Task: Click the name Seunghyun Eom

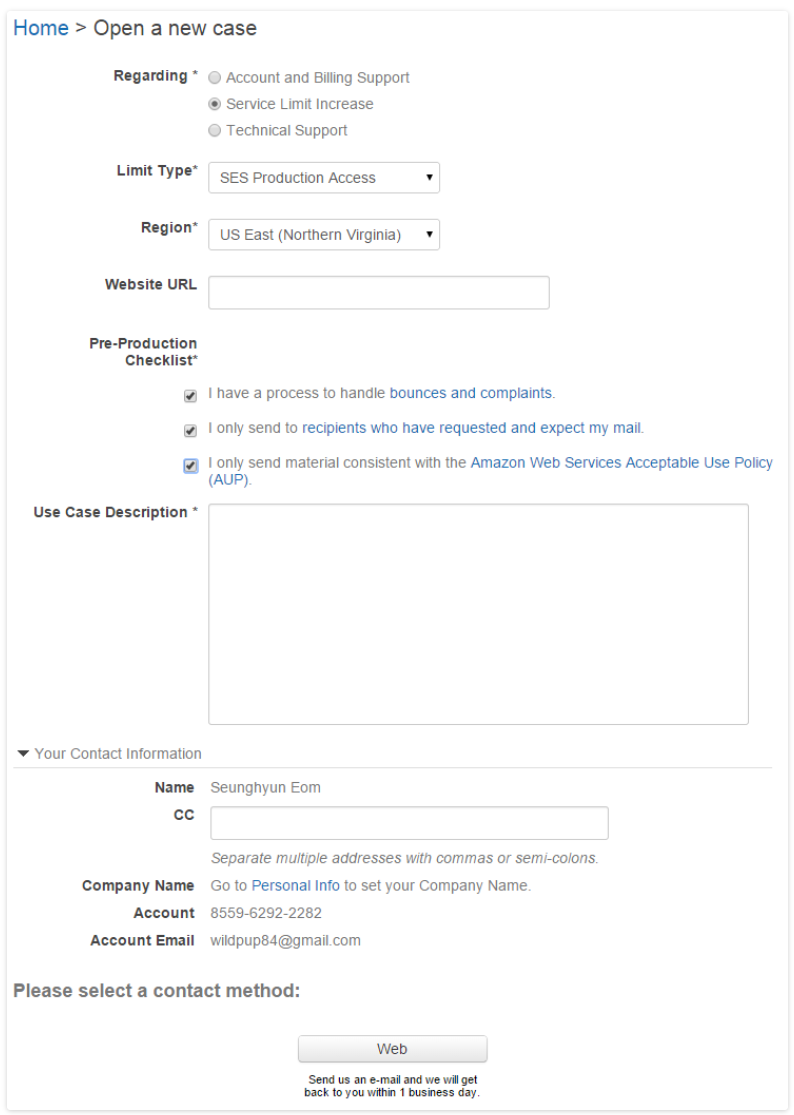Action: 265,787
